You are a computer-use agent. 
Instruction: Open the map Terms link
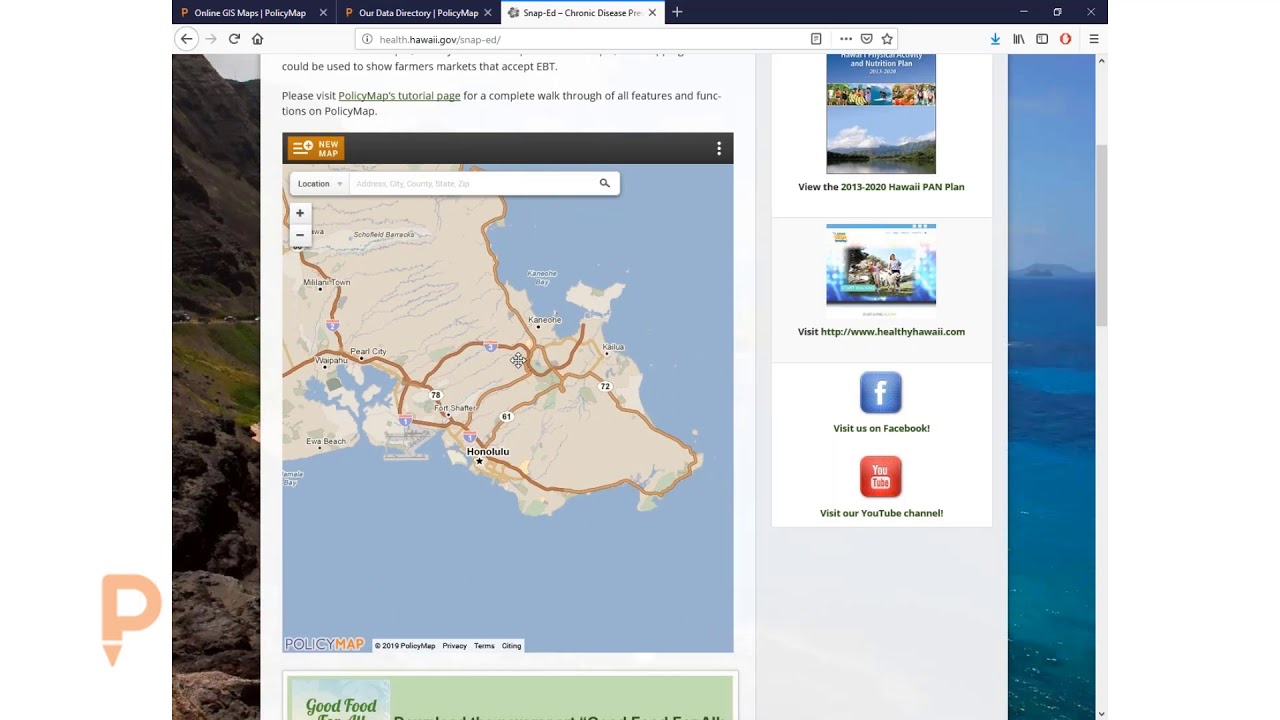click(484, 646)
